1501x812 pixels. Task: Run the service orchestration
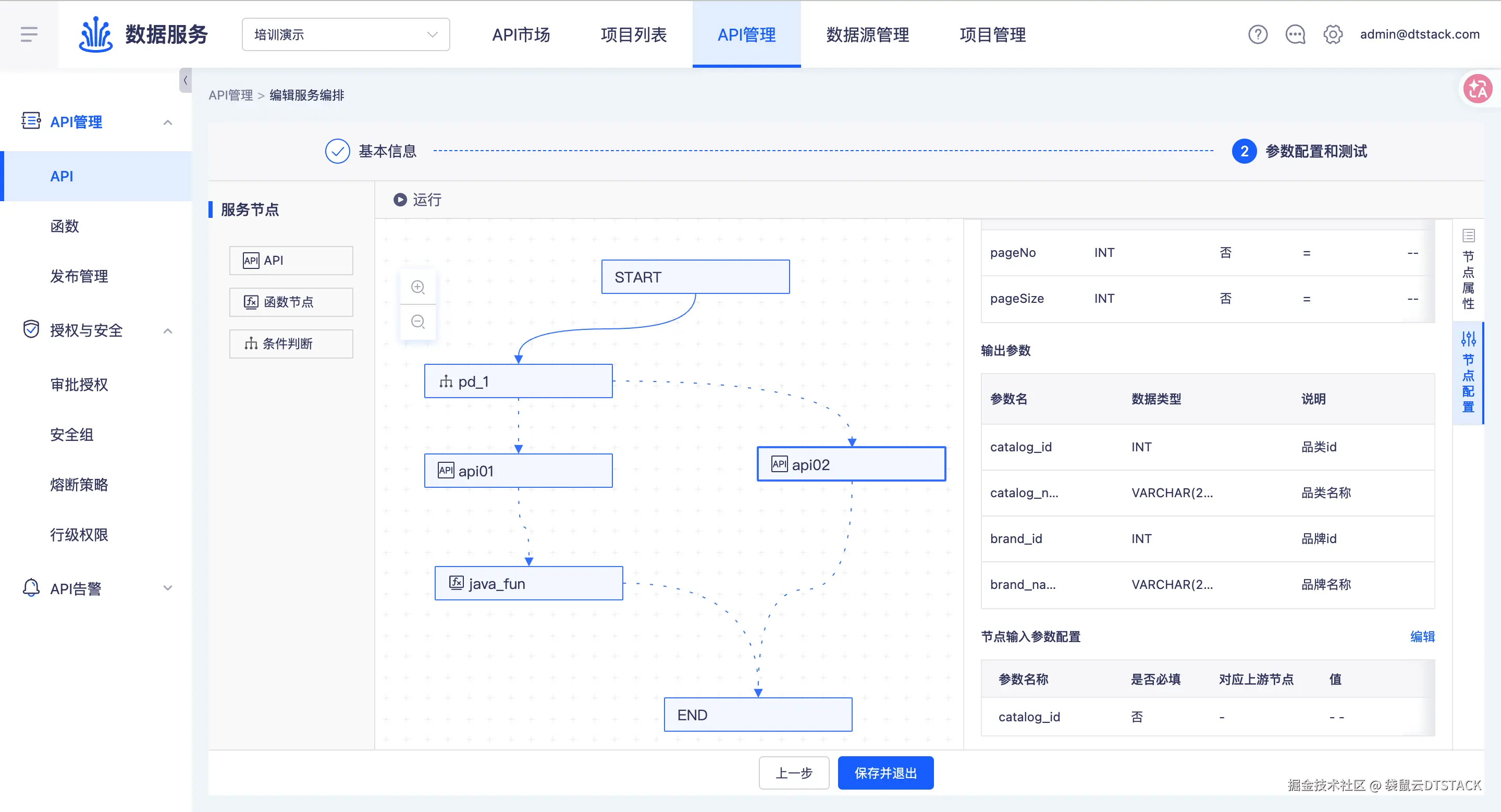point(417,200)
